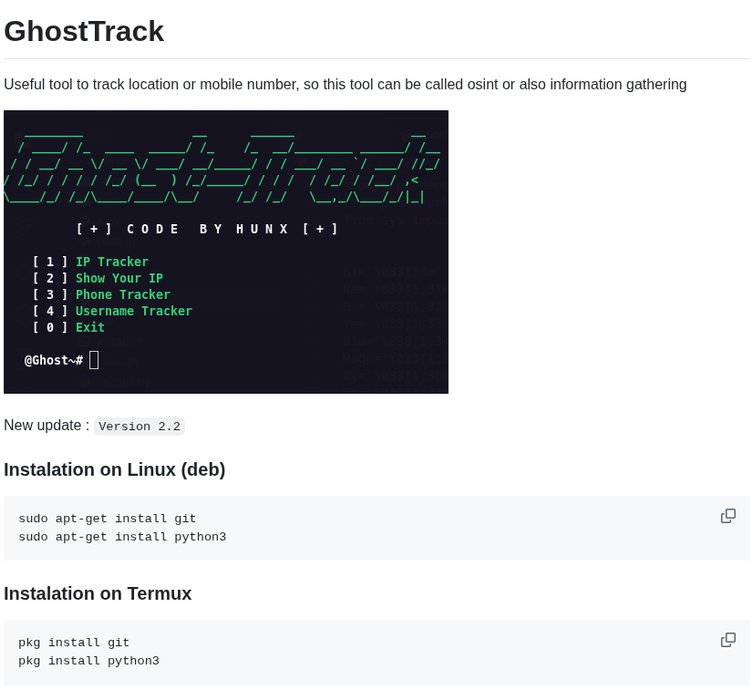Click the "Version 2.2" inline code label
753x700 pixels.
pyautogui.click(x=140, y=426)
